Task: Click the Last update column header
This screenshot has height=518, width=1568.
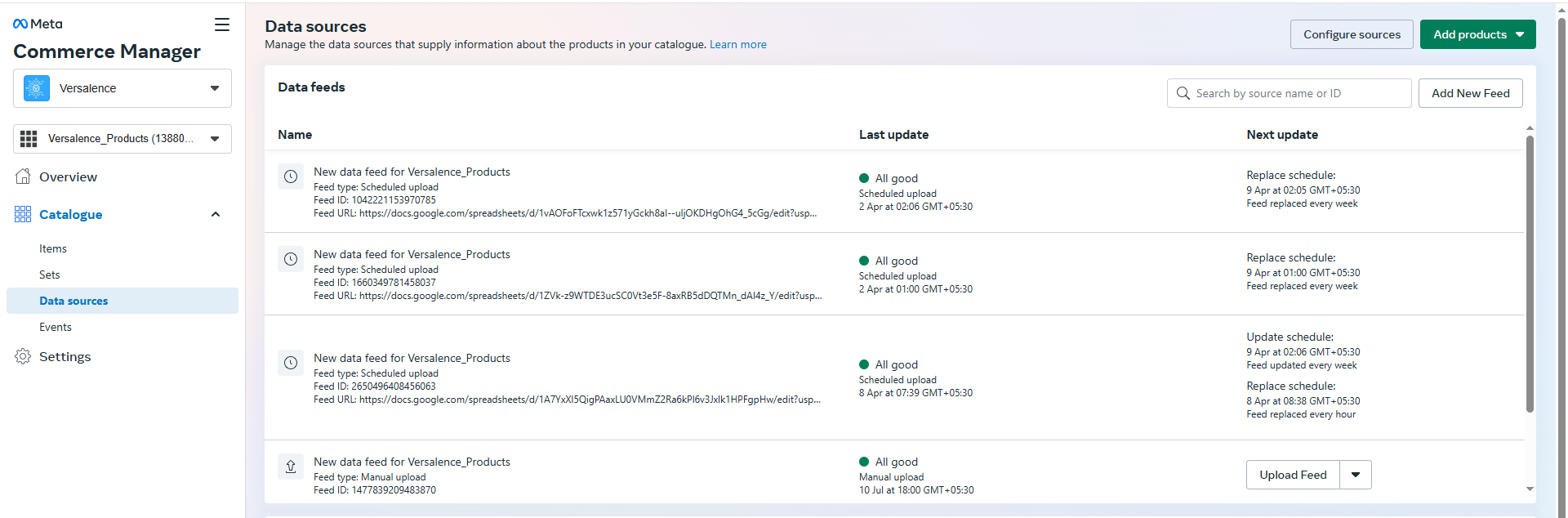Action: pyautogui.click(x=893, y=135)
